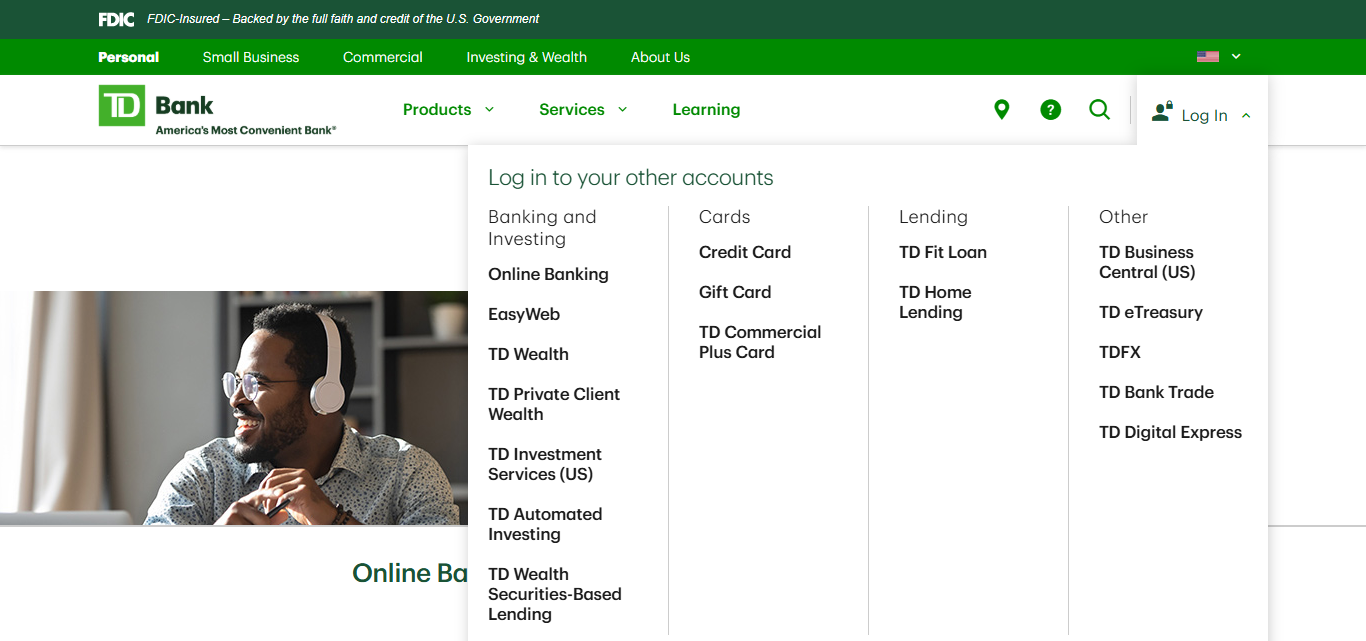This screenshot has width=1366, height=641.
Task: Select Credit Card login
Action: point(745,252)
